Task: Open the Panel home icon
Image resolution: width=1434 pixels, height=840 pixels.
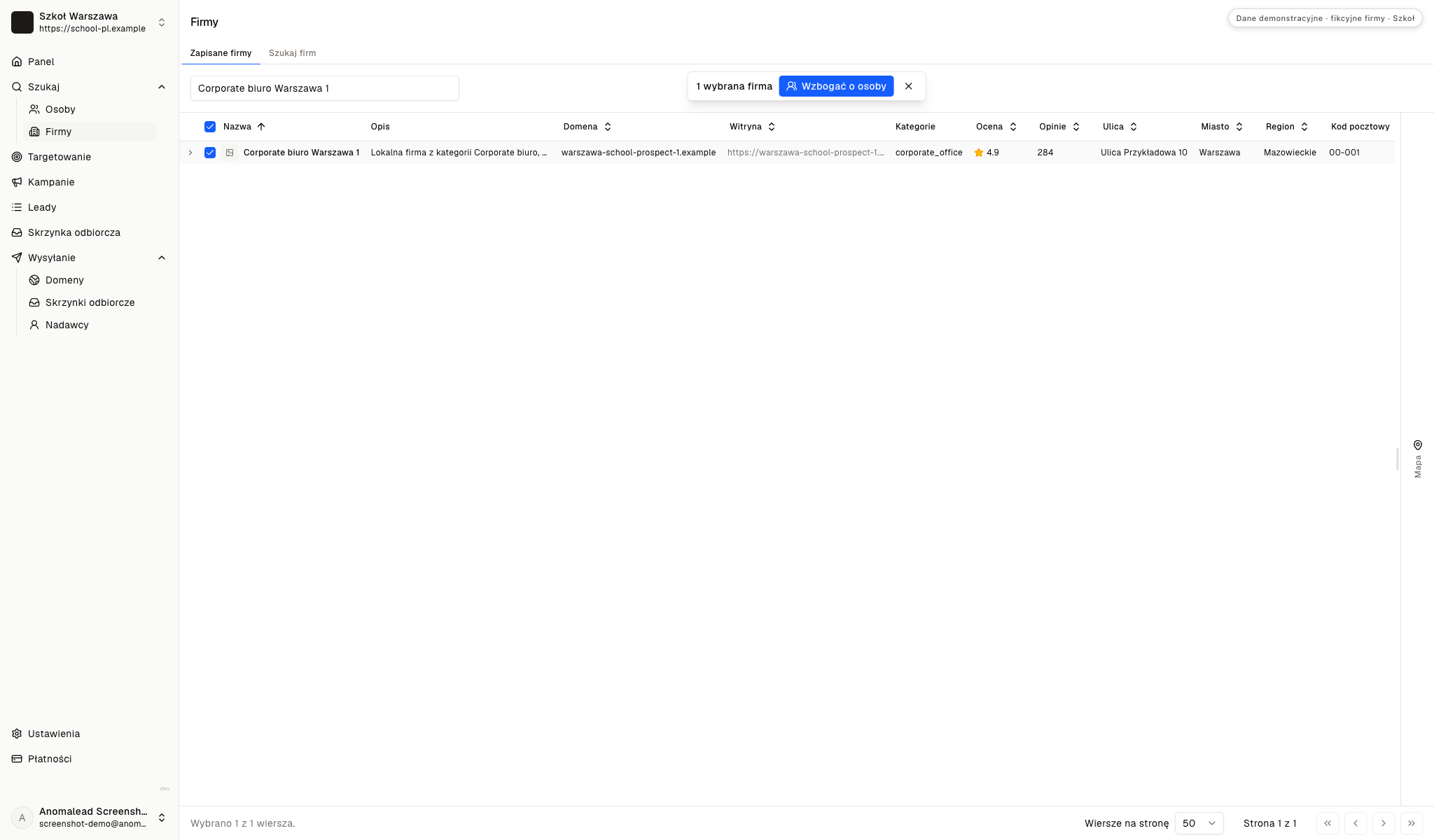Action: pos(17,62)
